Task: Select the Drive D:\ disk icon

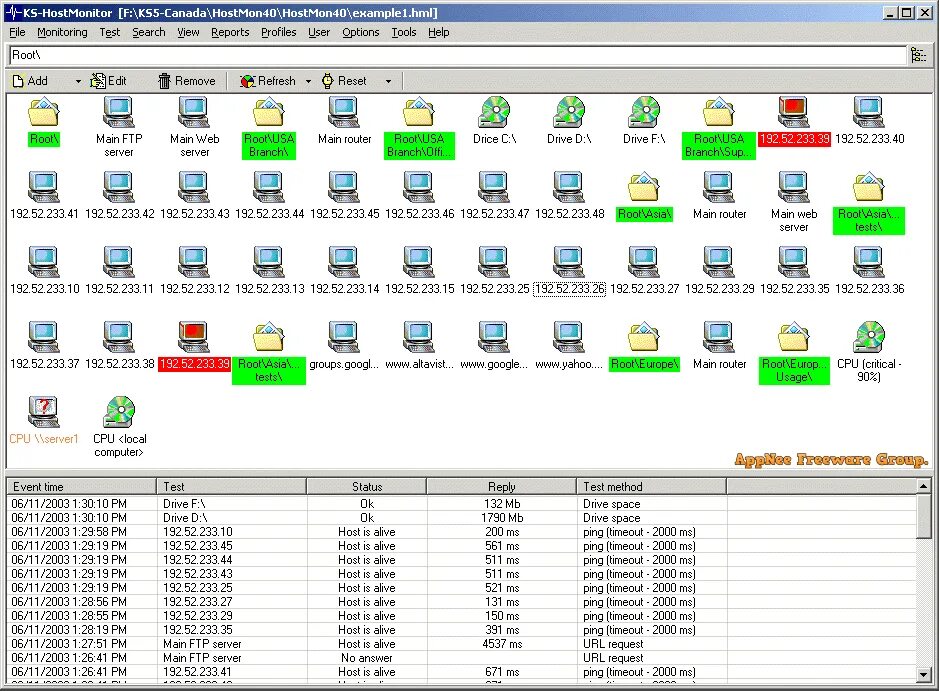Action: tap(569, 113)
